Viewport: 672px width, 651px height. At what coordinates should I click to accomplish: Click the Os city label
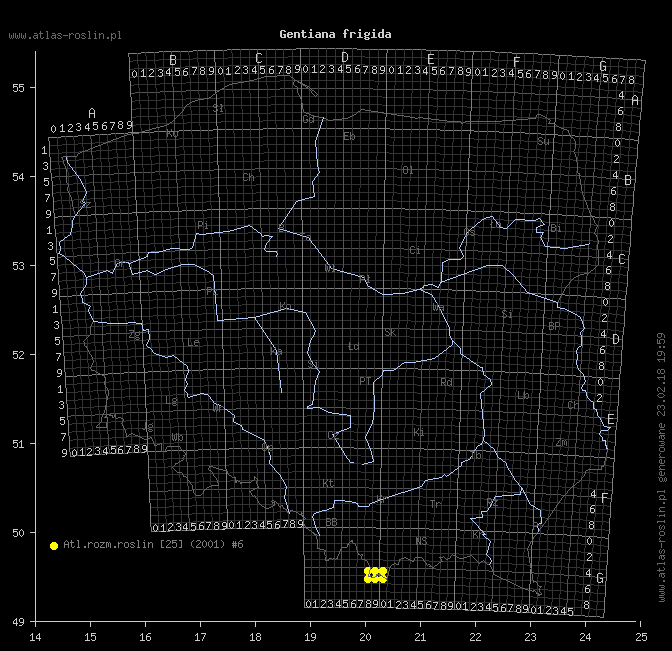point(470,232)
